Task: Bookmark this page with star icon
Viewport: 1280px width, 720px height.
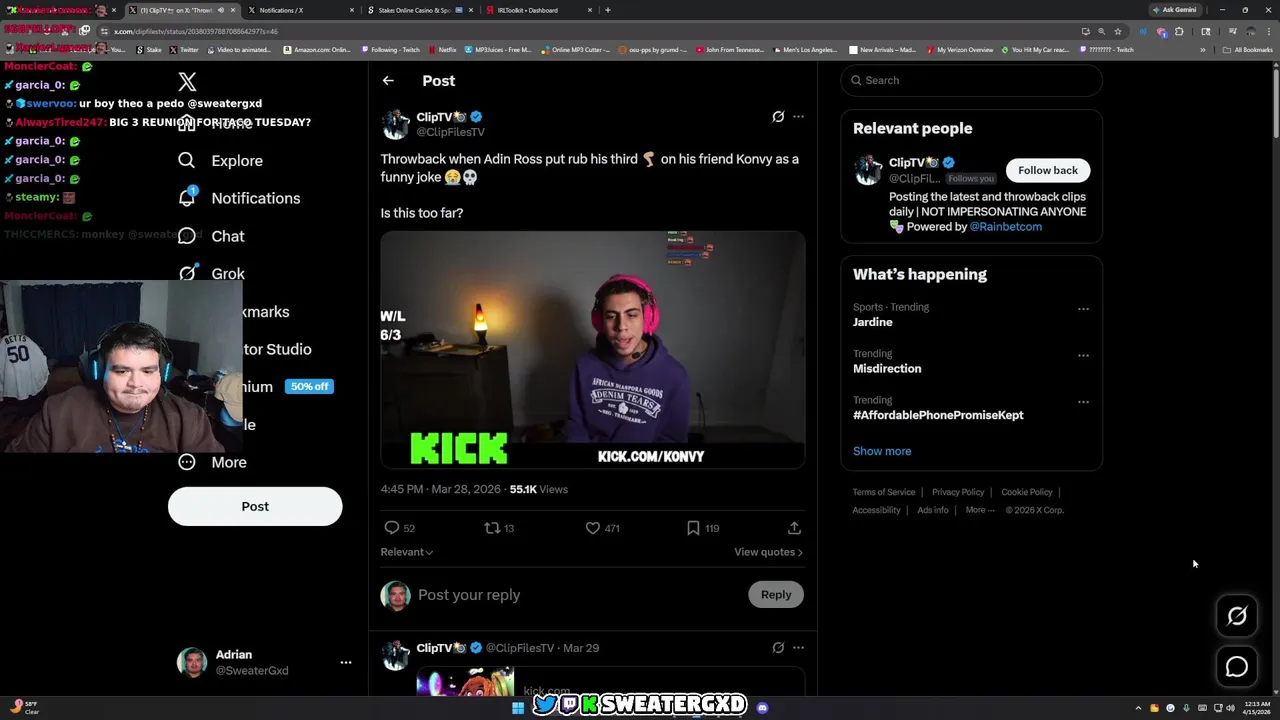Action: point(1118,31)
